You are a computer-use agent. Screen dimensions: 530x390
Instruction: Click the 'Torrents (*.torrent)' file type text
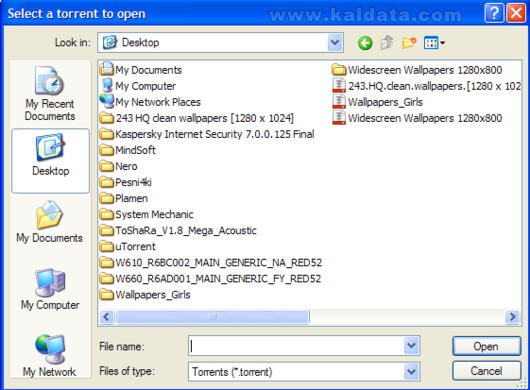[x=232, y=372]
